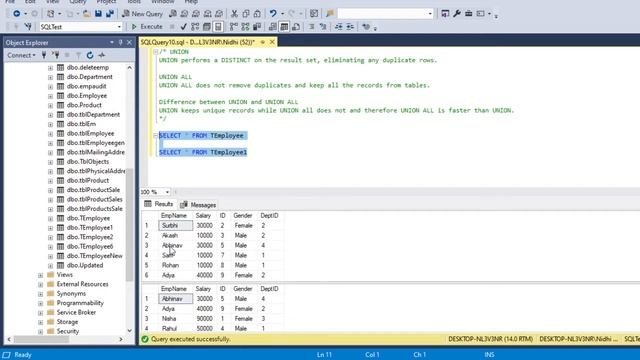This screenshot has width=640, height=360.
Task: Pin the Object Explorer panel
Action: tap(120, 42)
